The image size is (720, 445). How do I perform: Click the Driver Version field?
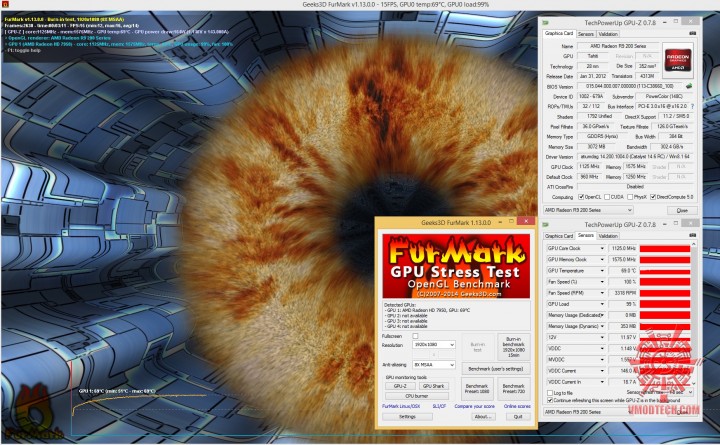pyautogui.click(x=635, y=157)
